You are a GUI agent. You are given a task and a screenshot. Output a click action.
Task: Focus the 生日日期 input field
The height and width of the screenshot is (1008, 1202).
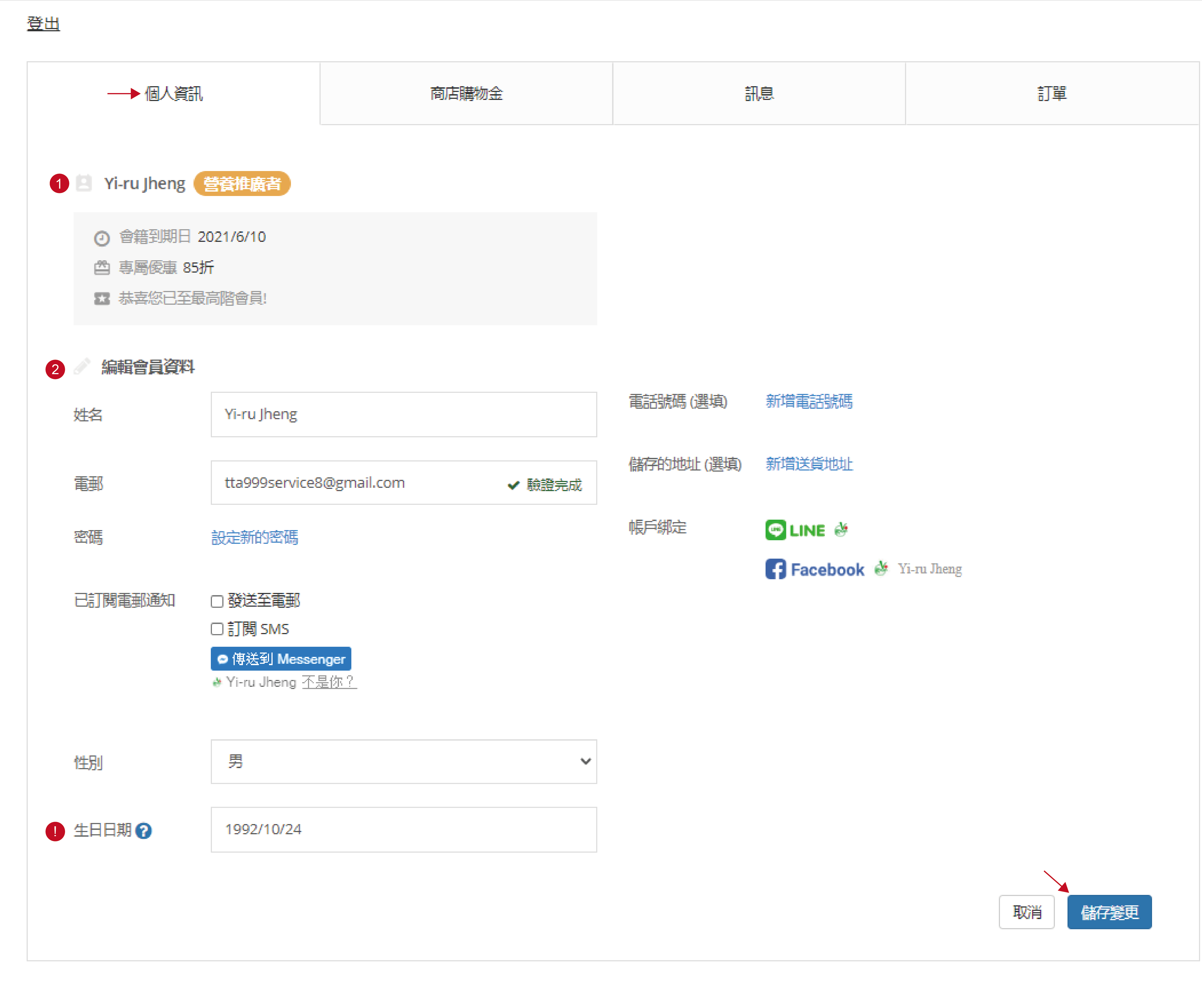(x=404, y=829)
